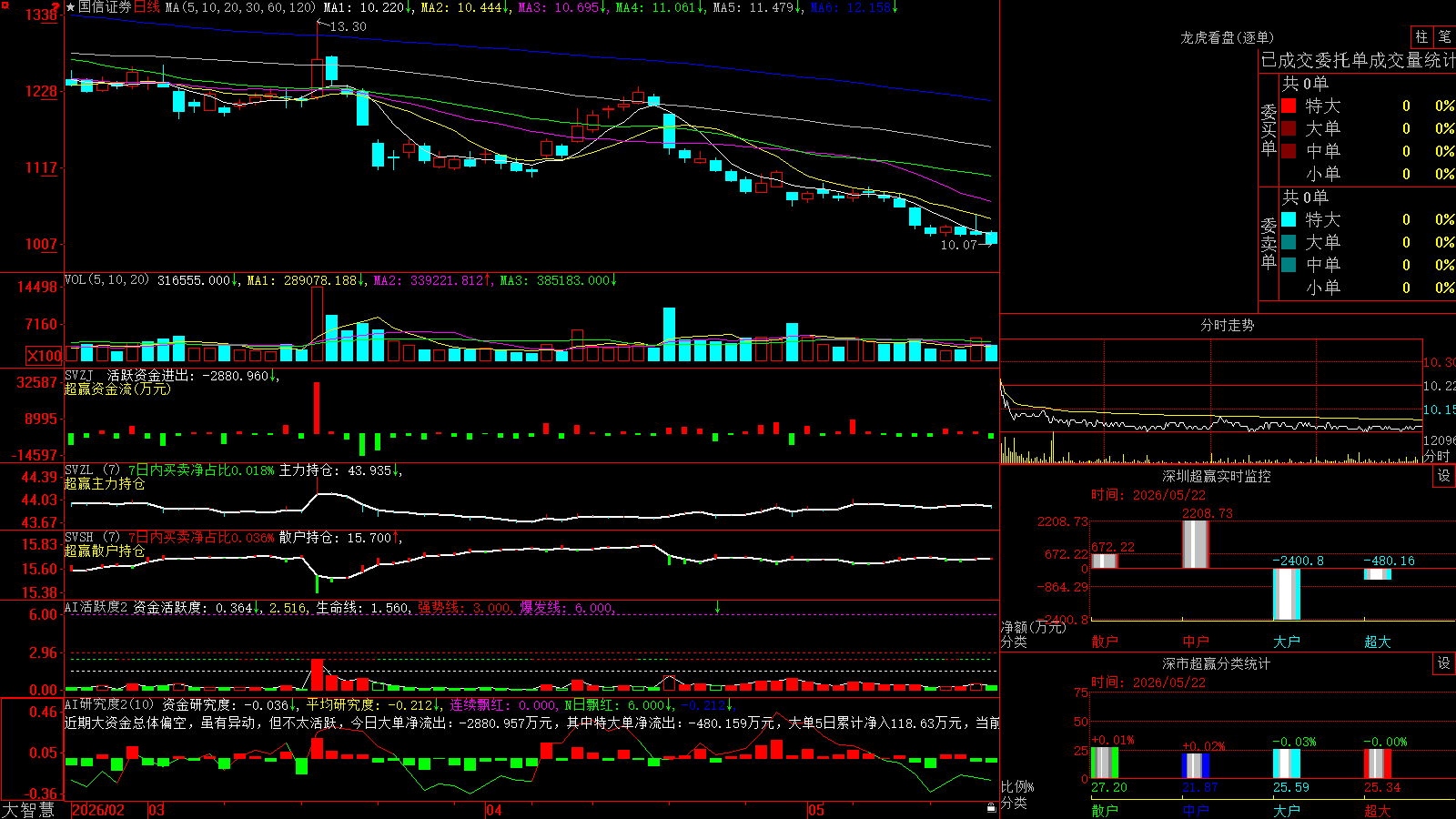The height and width of the screenshot is (819, 1456).
Task: Click the 爆发线: 6.000 text
Action: [x=567, y=607]
